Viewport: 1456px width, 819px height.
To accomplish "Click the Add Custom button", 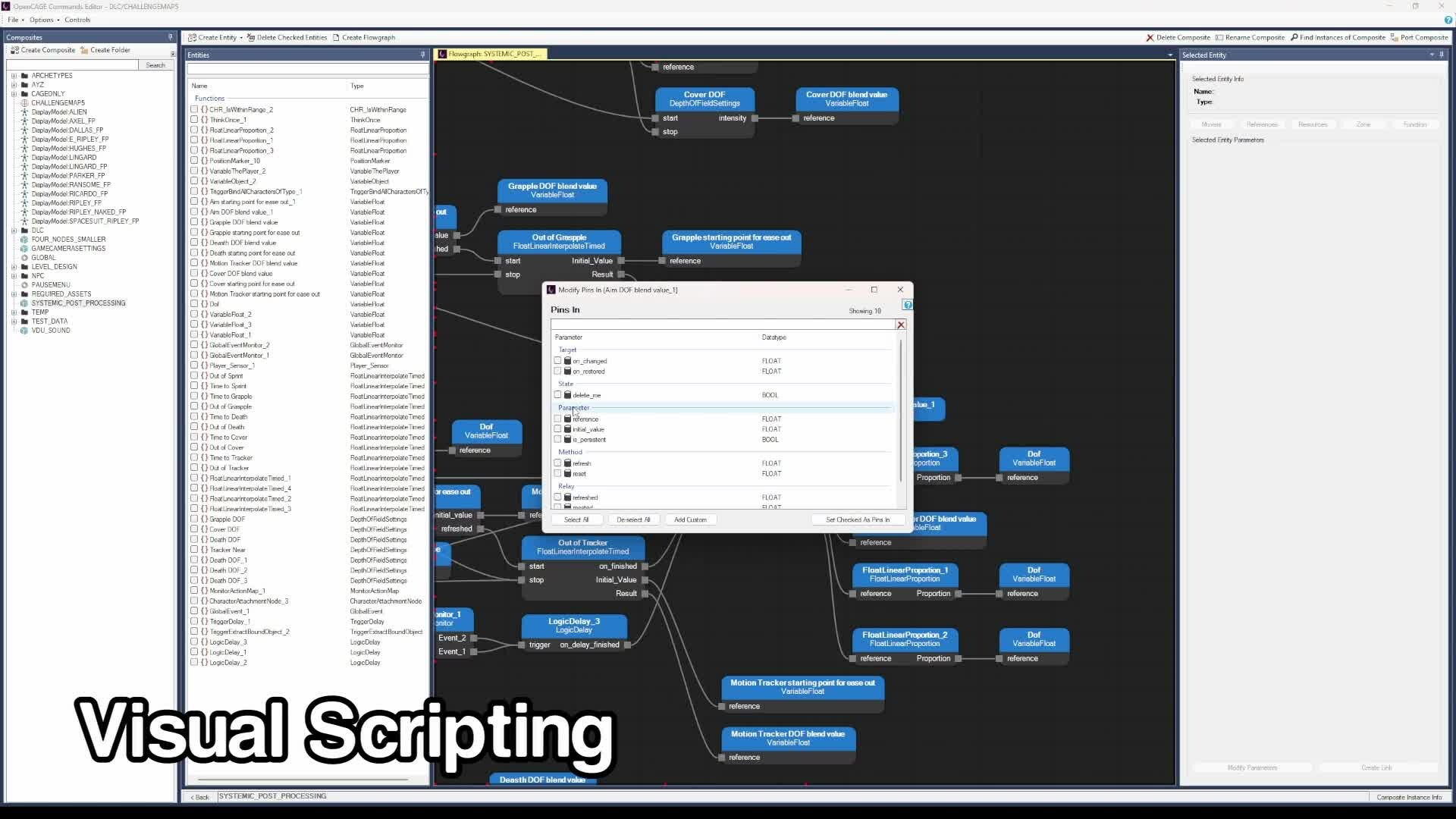I will (x=690, y=519).
